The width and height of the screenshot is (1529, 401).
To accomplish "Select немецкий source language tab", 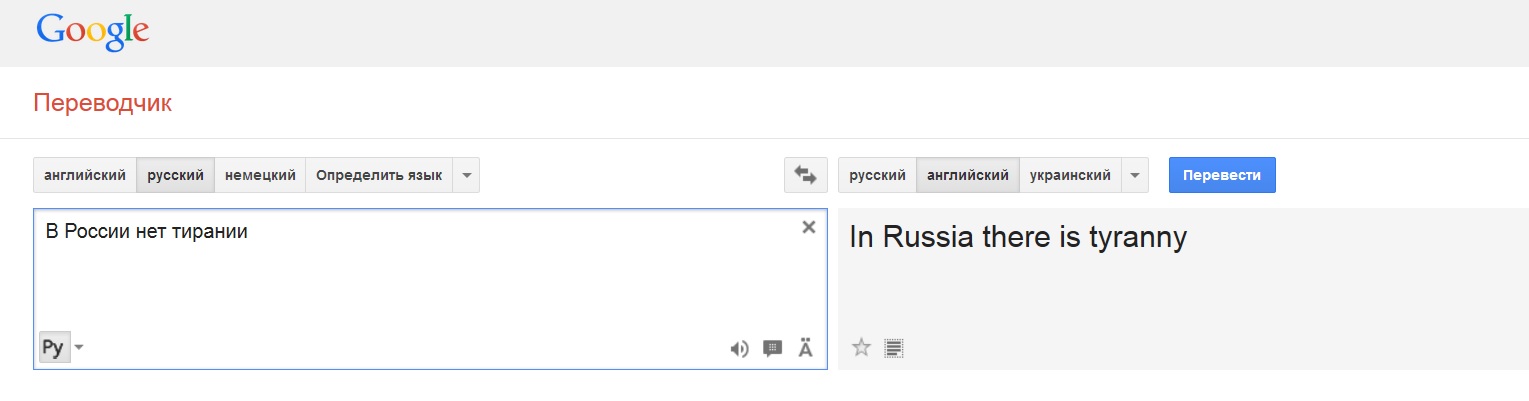I will pos(260,175).
